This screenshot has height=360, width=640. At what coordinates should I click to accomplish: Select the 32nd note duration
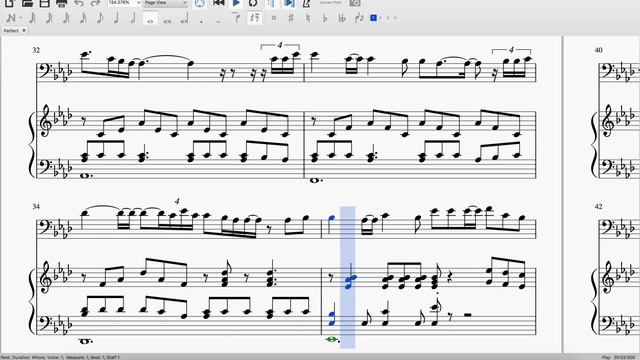click(x=67, y=18)
